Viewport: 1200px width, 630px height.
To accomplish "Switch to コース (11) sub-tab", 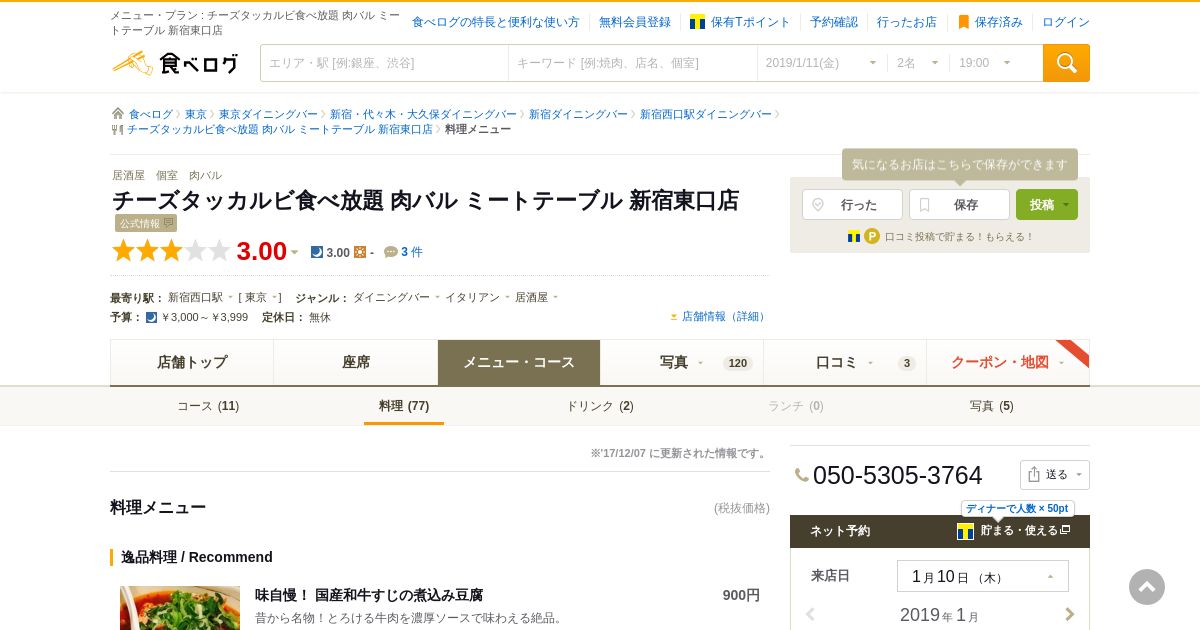I will pos(208,406).
